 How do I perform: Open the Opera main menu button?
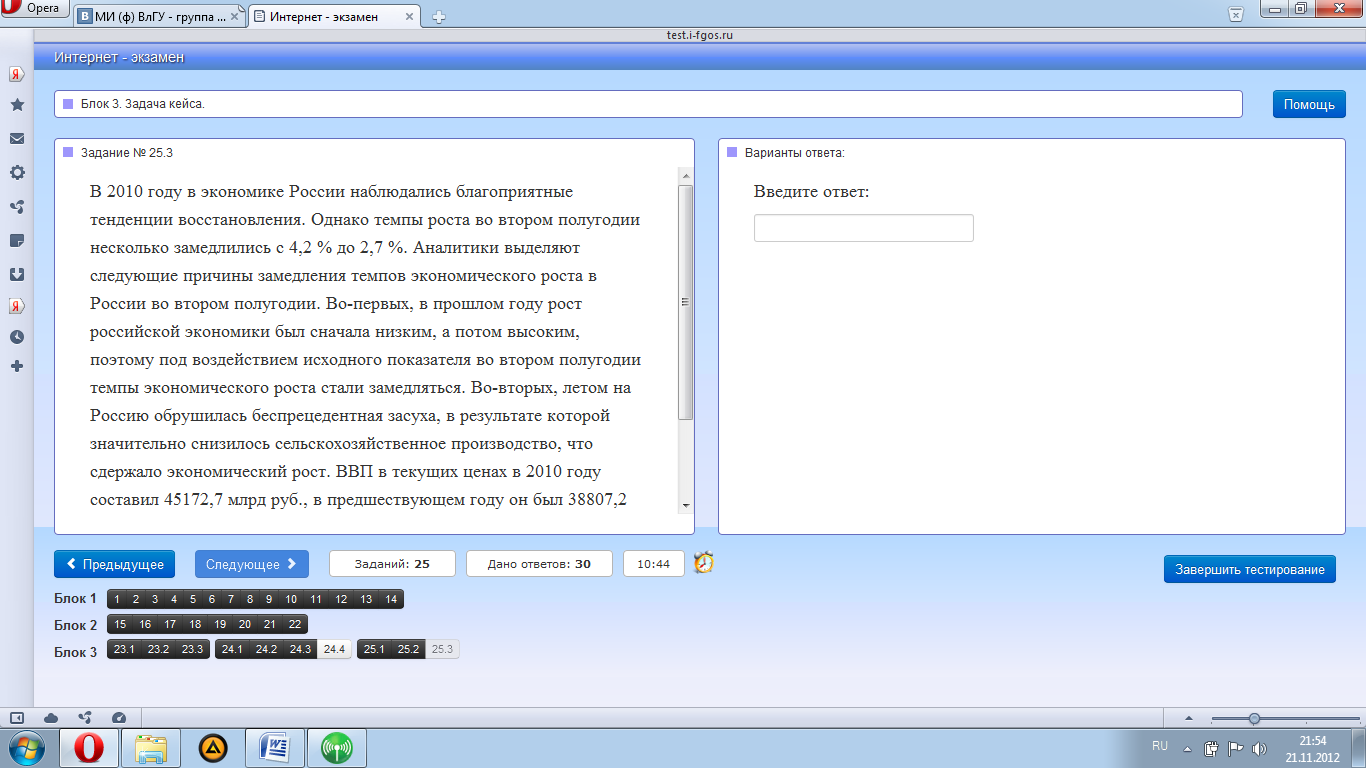pyautogui.click(x=35, y=9)
